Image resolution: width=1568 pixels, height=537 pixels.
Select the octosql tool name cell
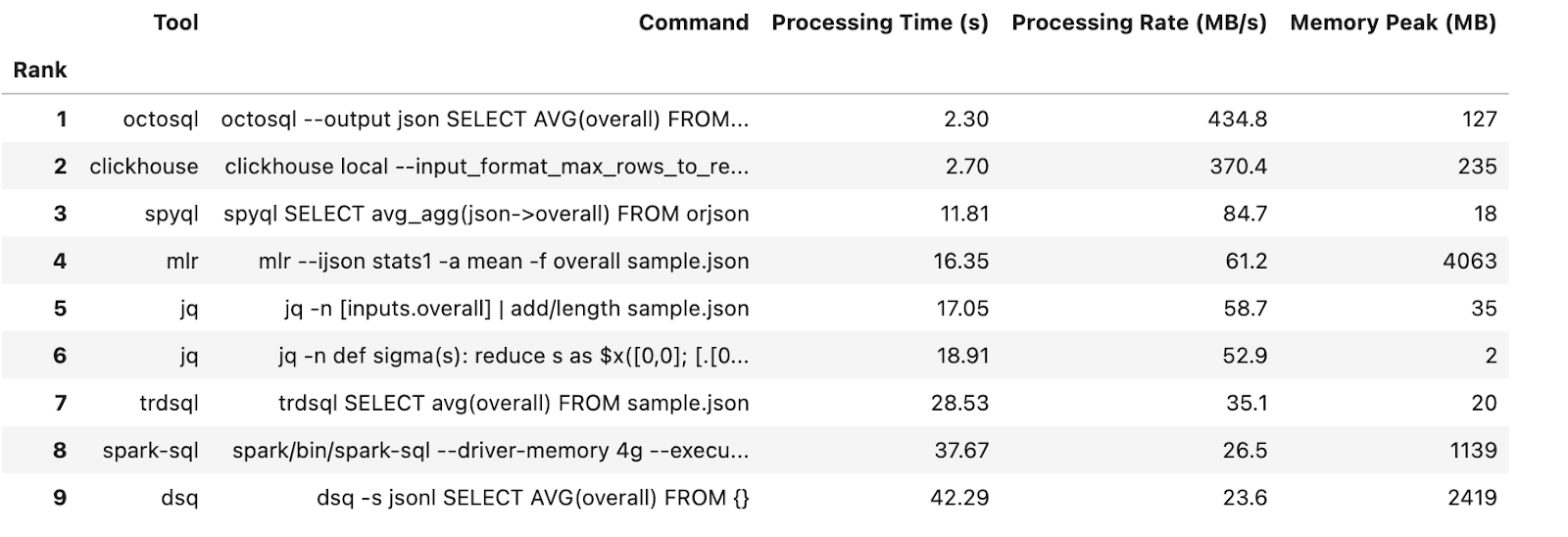(160, 120)
